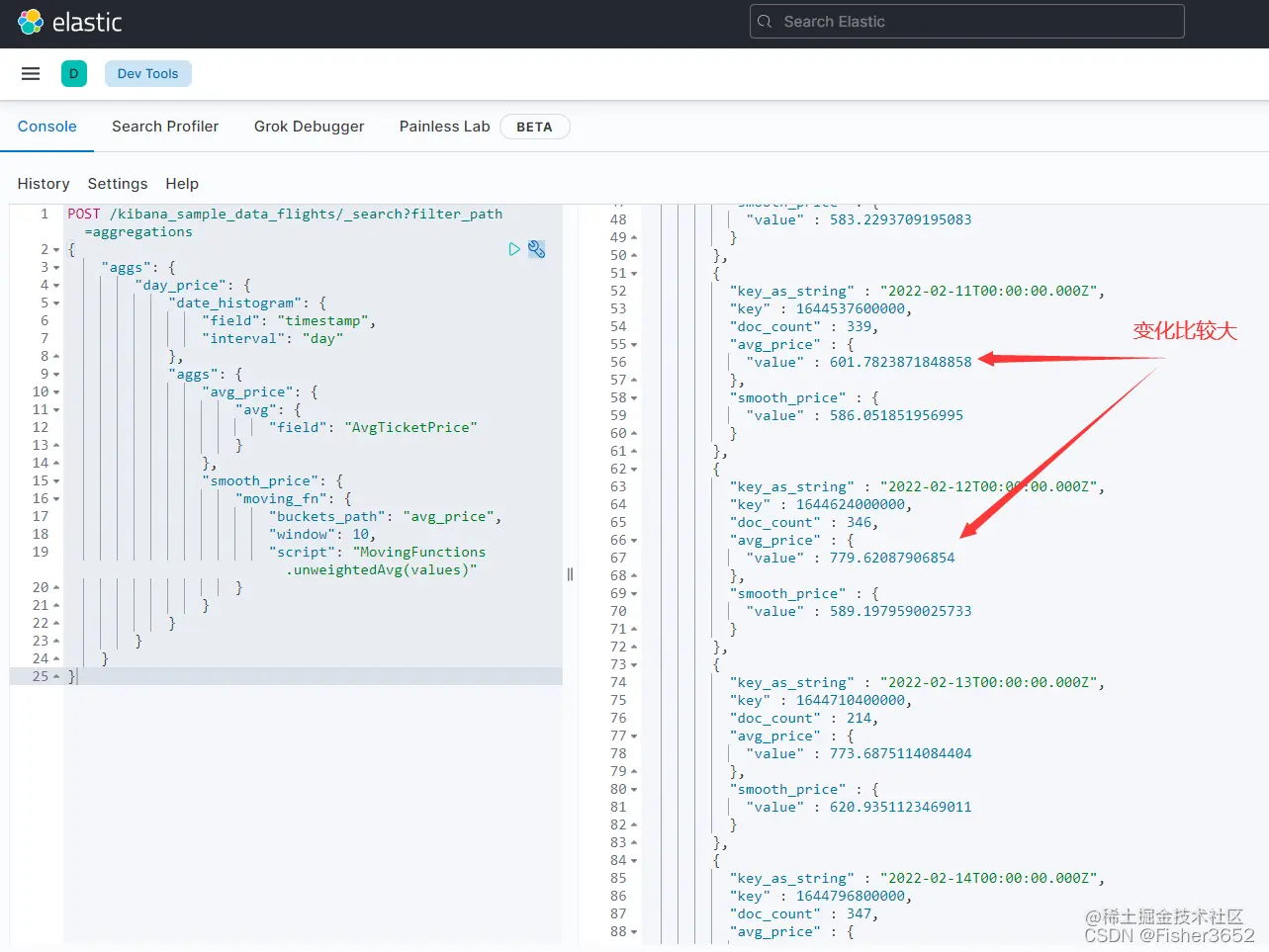
Task: Collapse response avg_price block at line 55
Action: 634,345
